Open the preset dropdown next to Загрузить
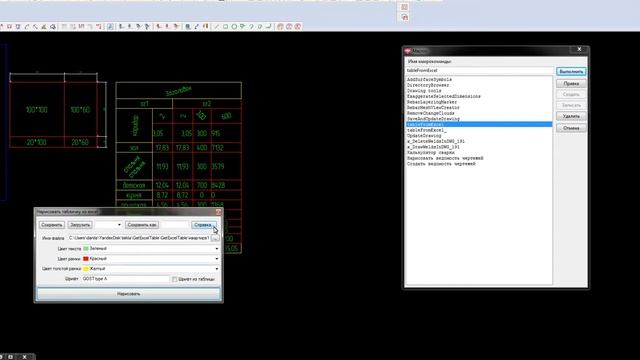Viewport: 640px width, 360px height. pos(119,225)
